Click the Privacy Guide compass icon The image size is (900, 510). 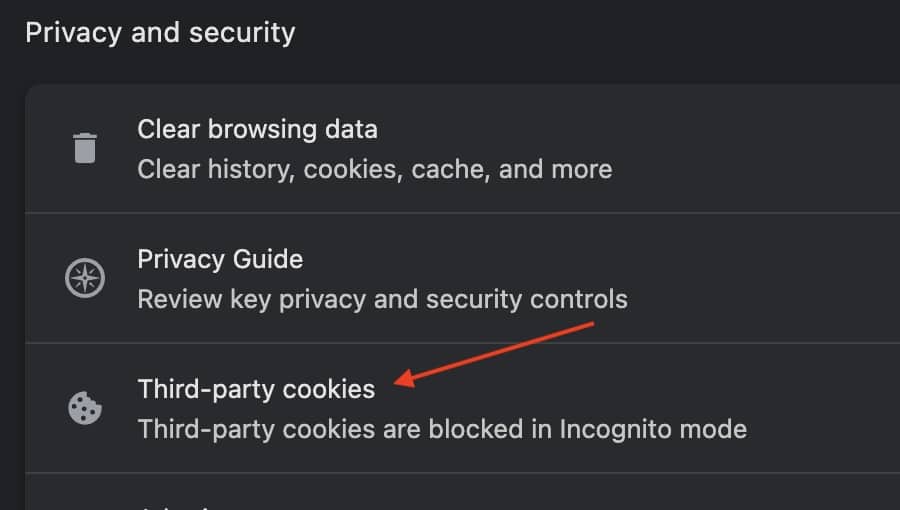pos(85,278)
